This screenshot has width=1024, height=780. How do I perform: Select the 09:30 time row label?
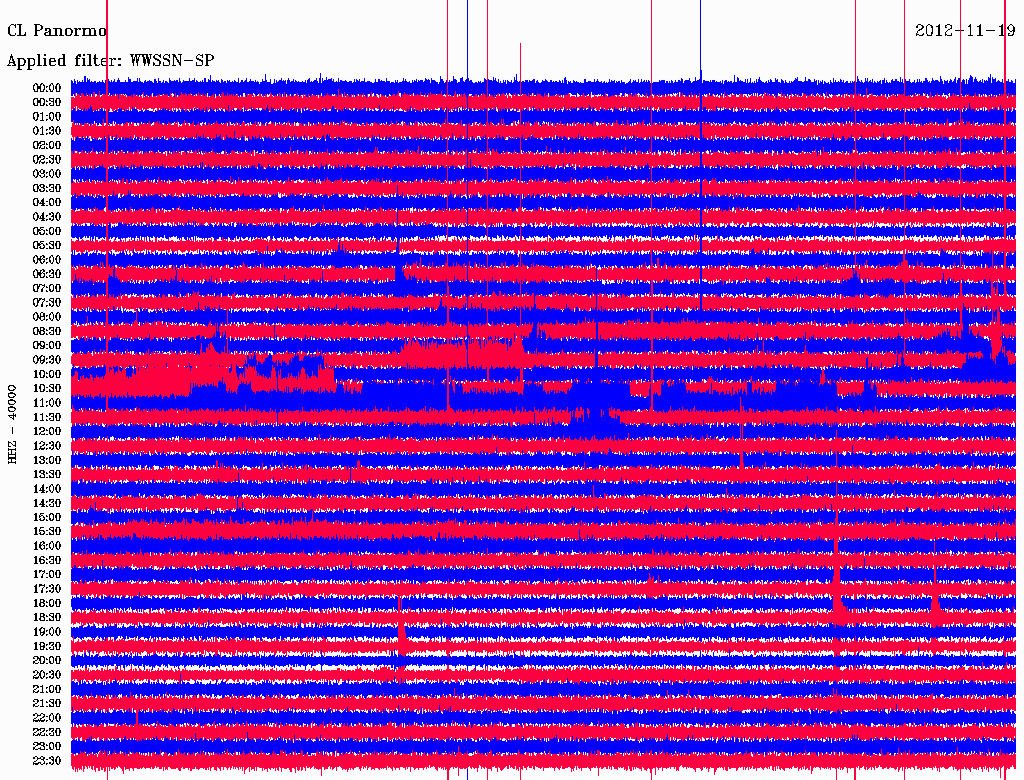click(x=47, y=360)
